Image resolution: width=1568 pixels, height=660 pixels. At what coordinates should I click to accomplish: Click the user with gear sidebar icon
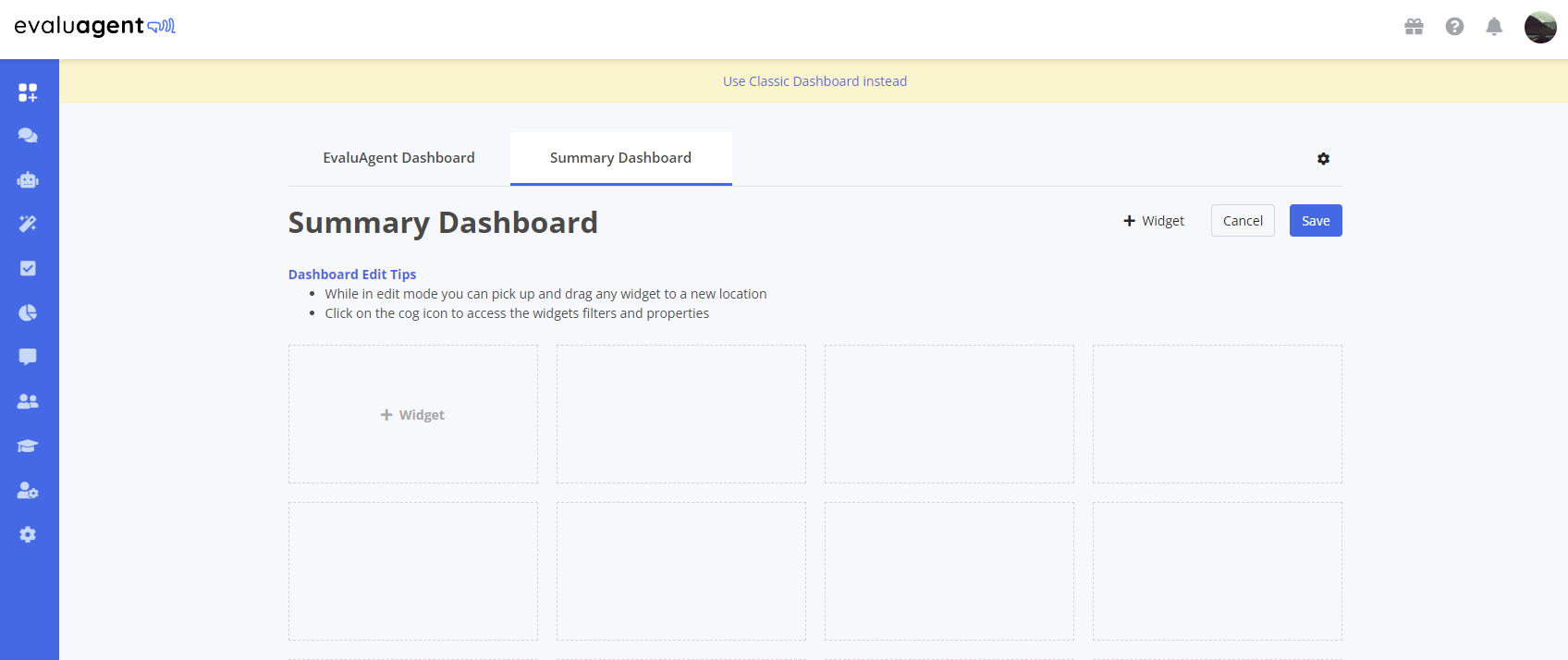pyautogui.click(x=28, y=490)
